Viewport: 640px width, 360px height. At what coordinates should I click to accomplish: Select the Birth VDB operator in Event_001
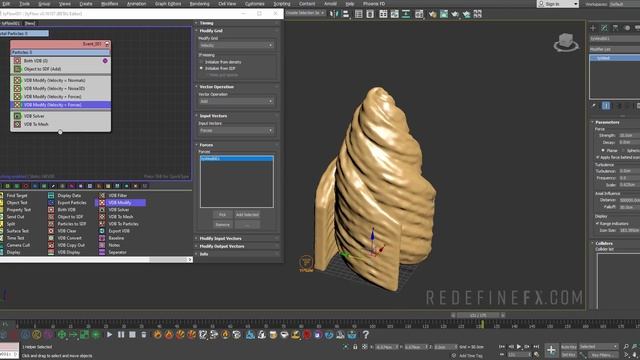click(60, 61)
